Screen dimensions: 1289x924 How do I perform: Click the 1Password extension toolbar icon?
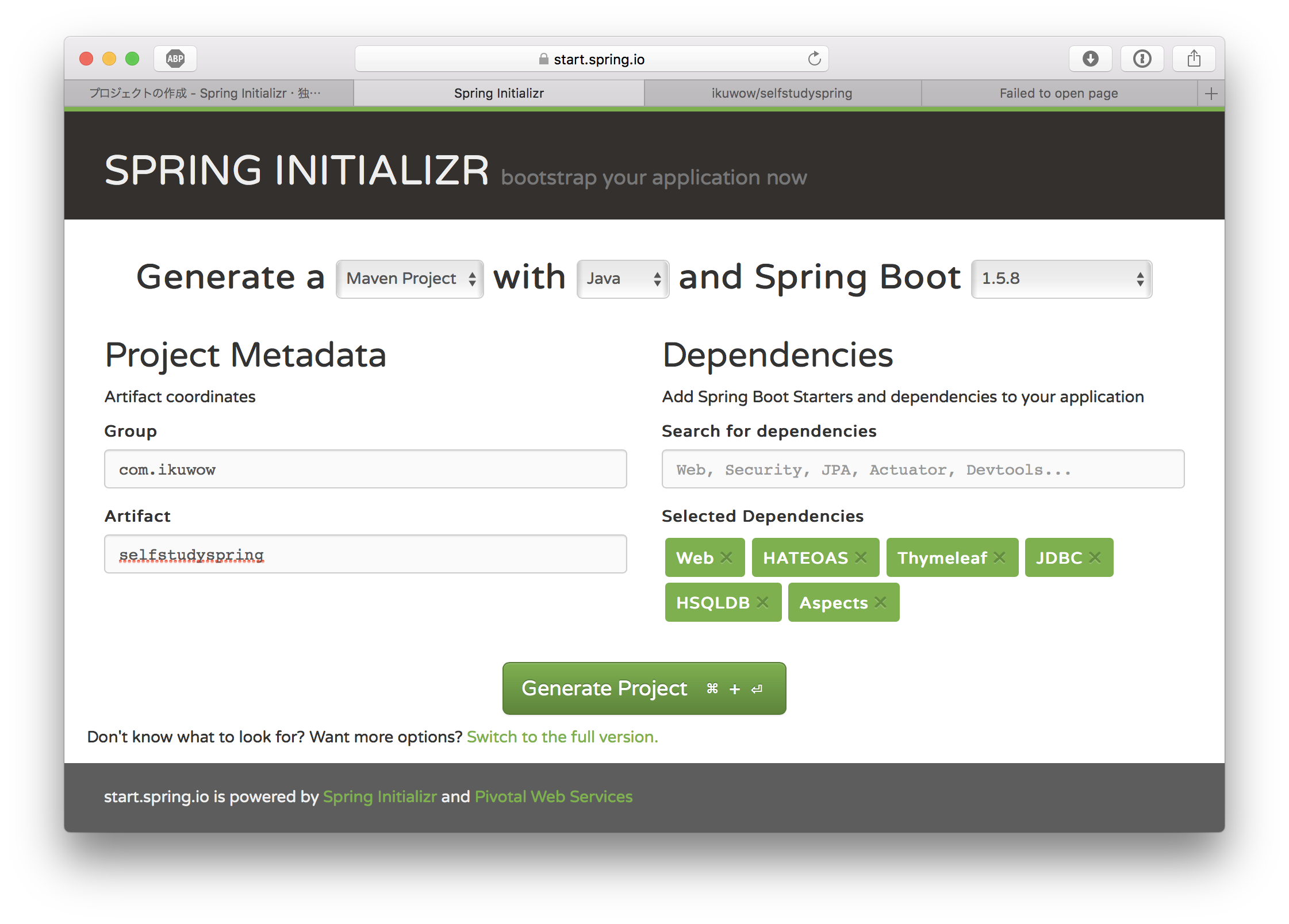point(1142,59)
